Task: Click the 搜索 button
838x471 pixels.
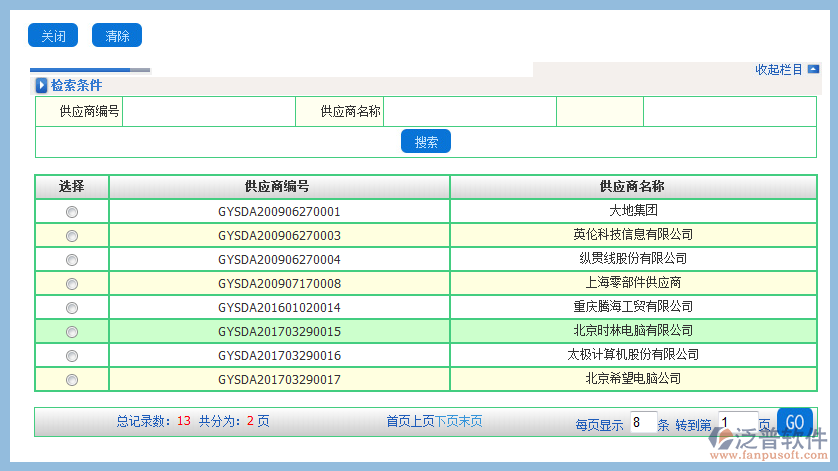Action: click(x=426, y=142)
